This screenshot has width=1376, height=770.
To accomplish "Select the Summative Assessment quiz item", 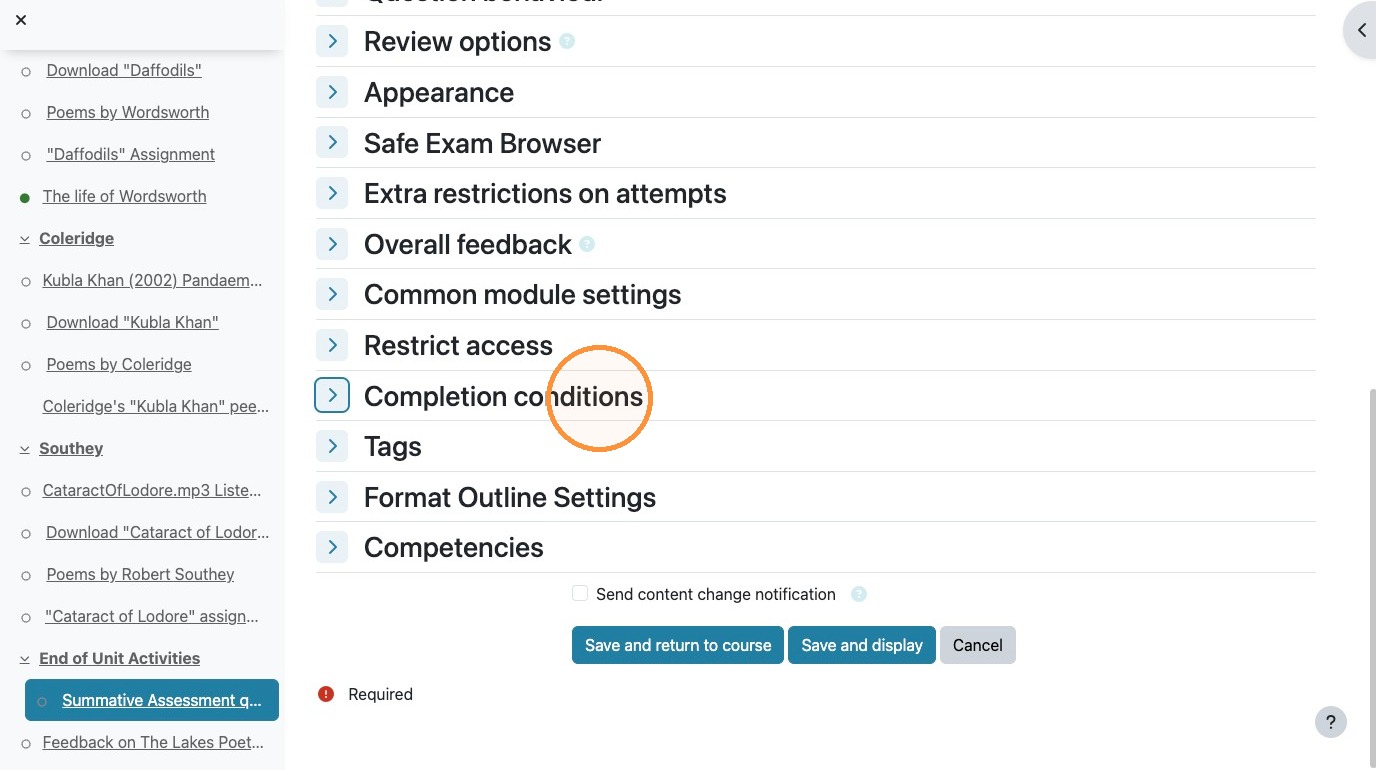I will pyautogui.click(x=162, y=700).
